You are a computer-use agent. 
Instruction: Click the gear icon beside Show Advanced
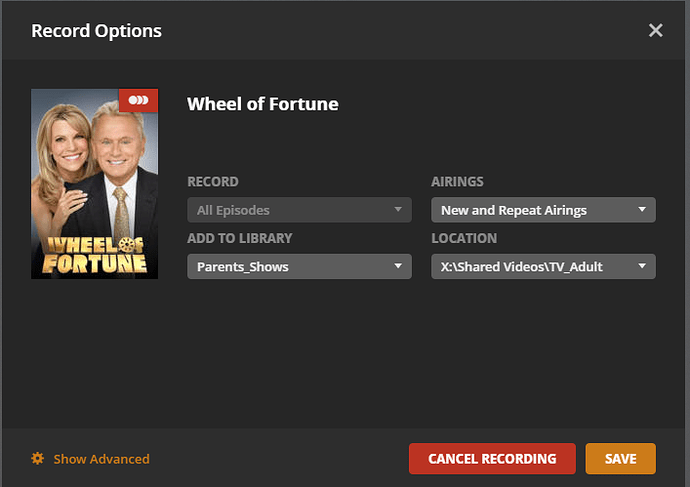pyautogui.click(x=38, y=459)
